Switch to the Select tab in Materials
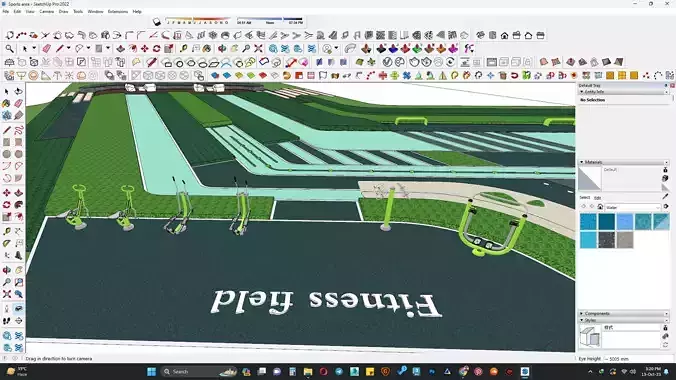Viewport: 676px width, 380px height. 585,198
